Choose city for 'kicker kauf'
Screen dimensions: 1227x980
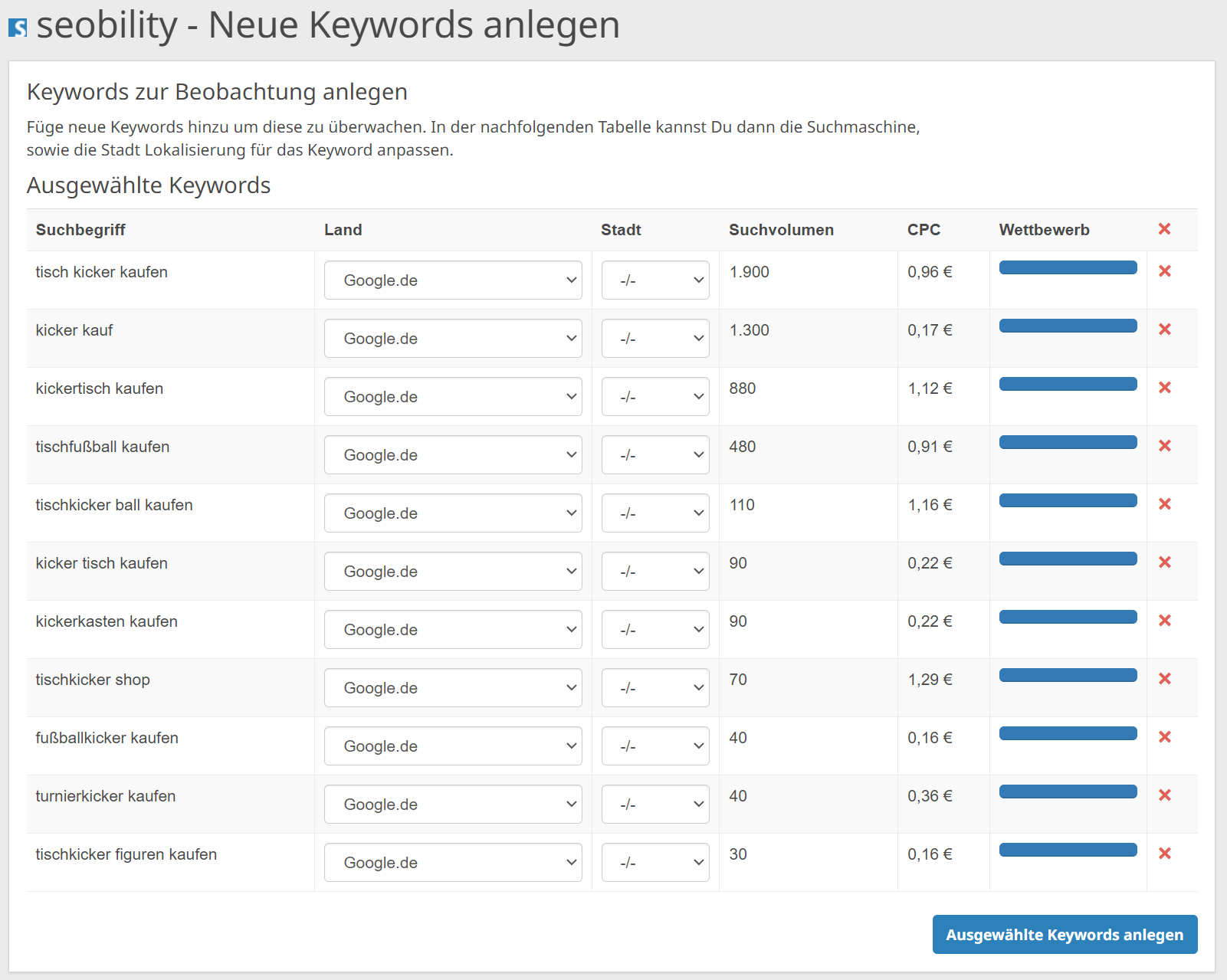click(655, 339)
